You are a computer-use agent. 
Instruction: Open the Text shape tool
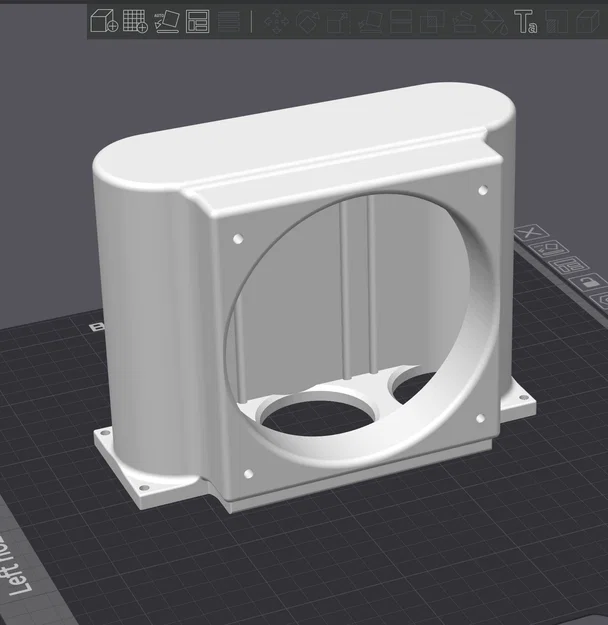click(x=525, y=22)
